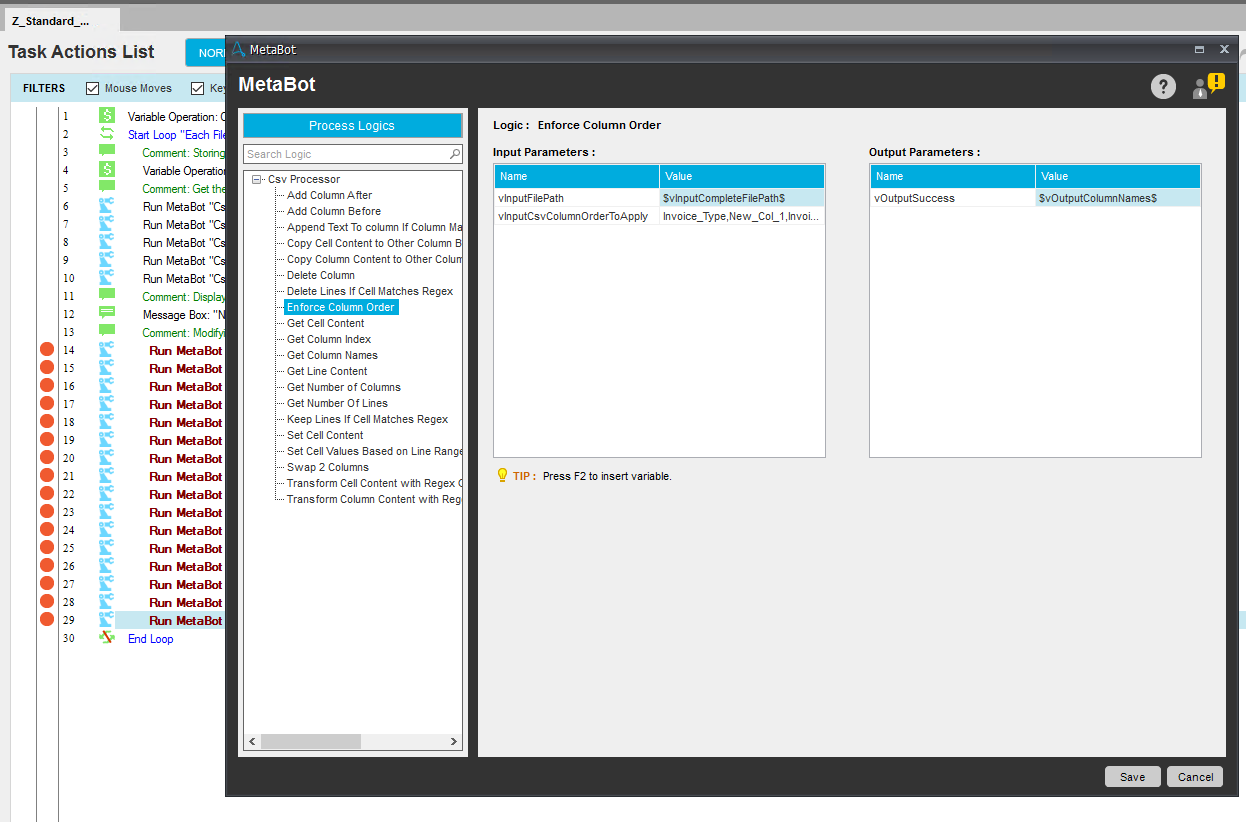The height and width of the screenshot is (822, 1246).
Task: Click the breakpoint dot on line 18
Action: (46, 422)
